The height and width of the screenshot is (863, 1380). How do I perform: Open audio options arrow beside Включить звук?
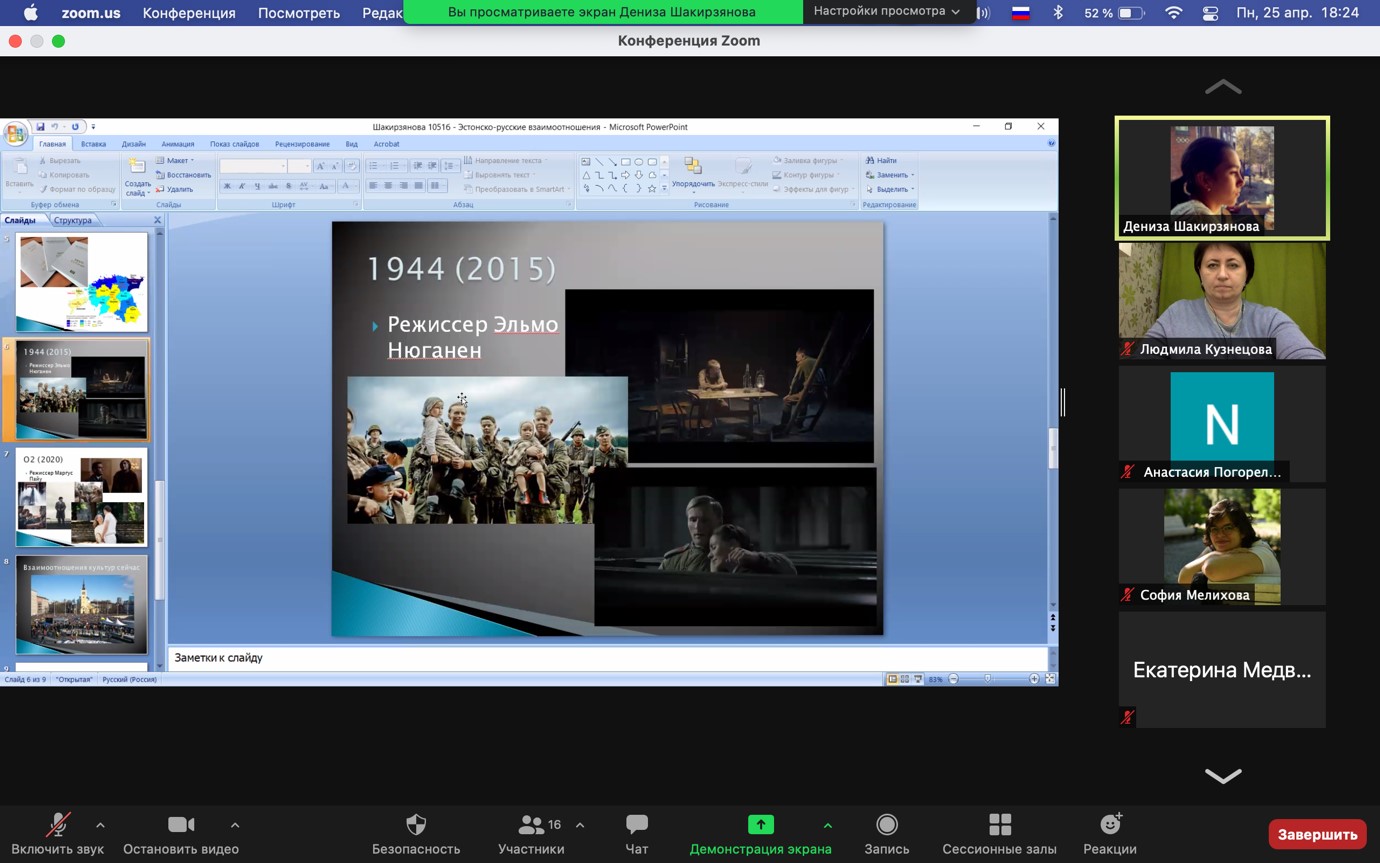100,825
